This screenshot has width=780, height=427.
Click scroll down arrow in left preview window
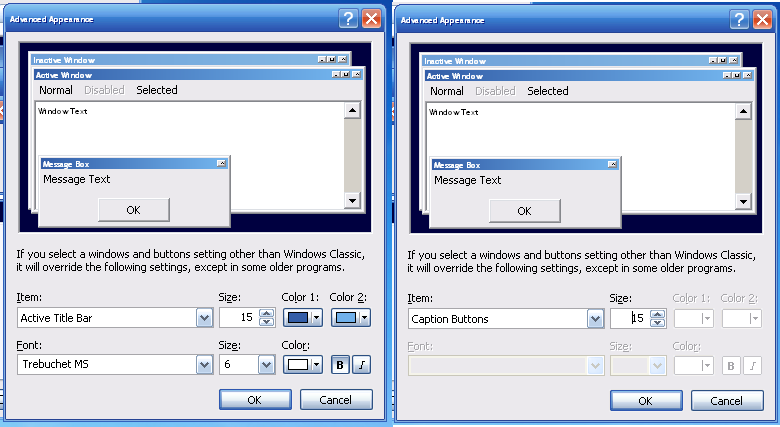point(351,200)
